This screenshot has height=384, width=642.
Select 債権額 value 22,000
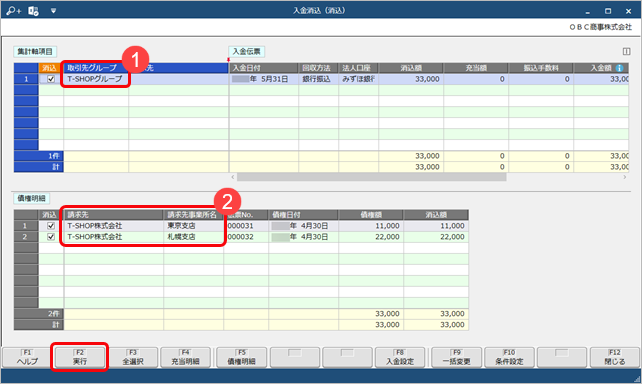pyautogui.click(x=371, y=237)
